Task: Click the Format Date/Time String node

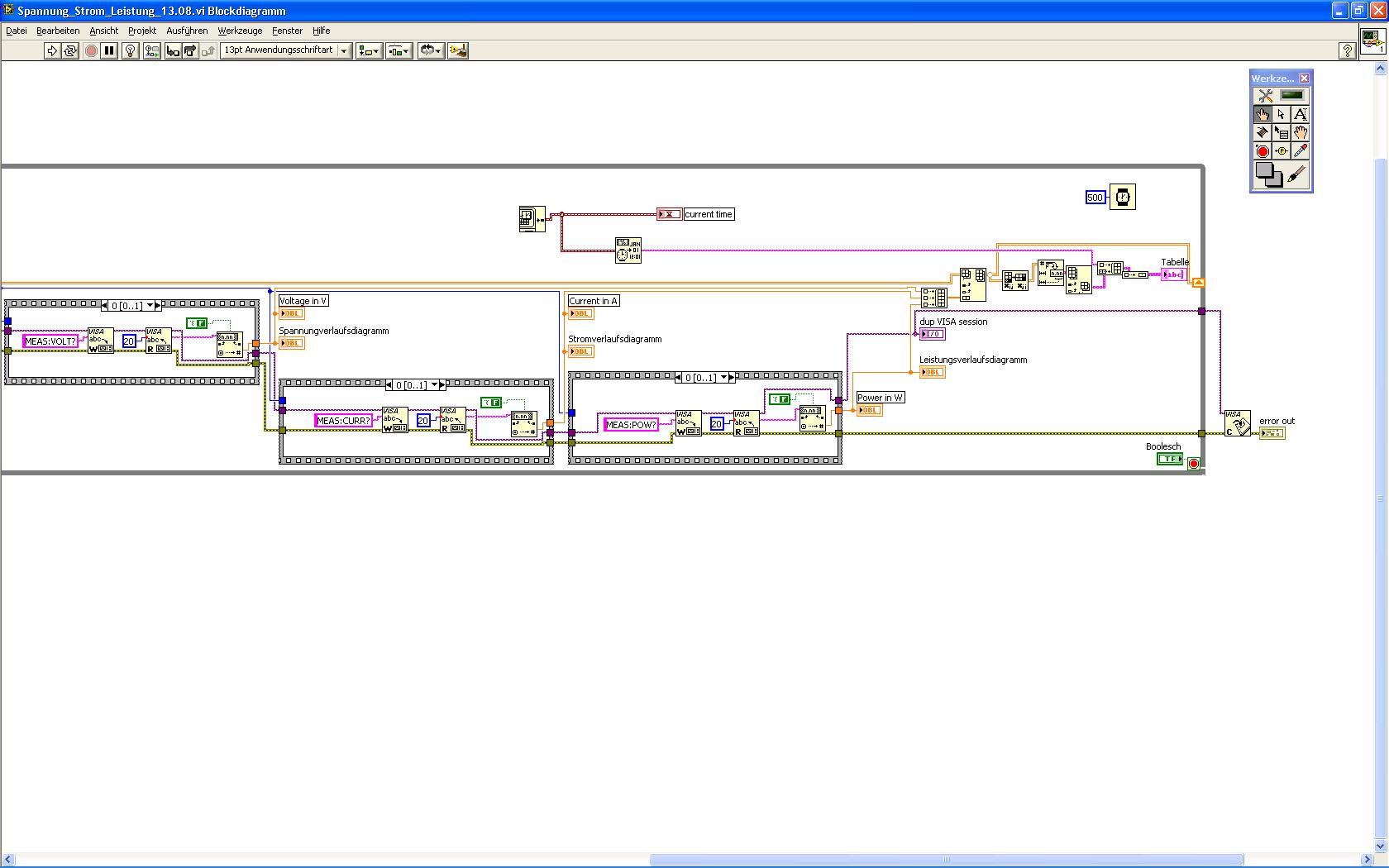Action: coord(628,250)
